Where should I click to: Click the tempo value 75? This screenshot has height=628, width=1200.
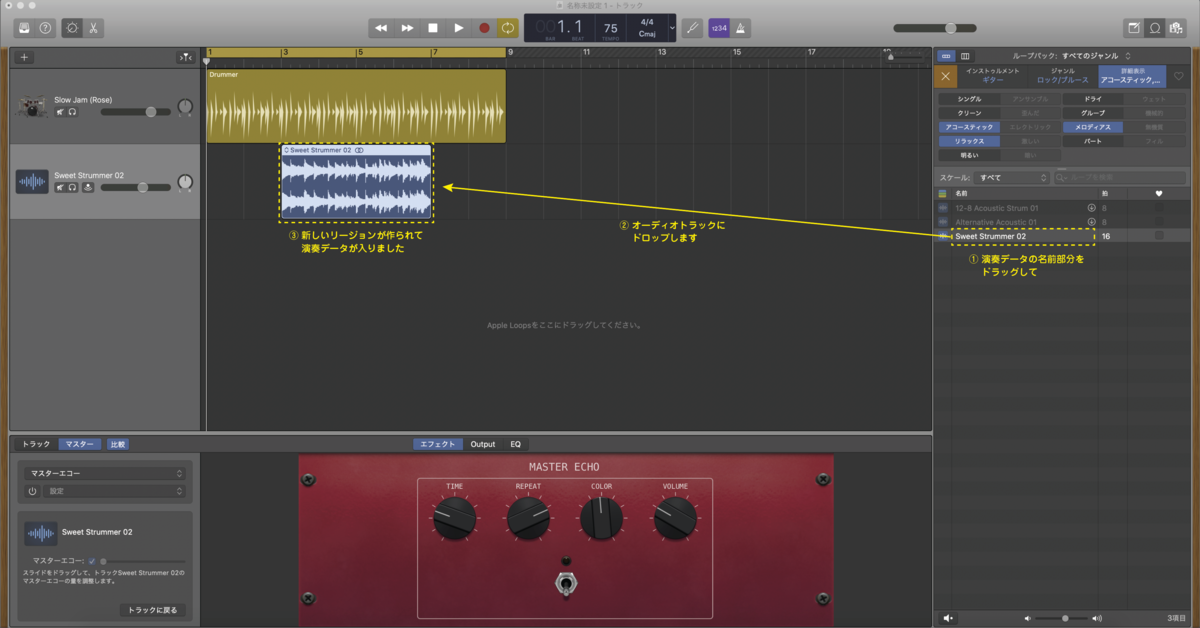click(611, 28)
